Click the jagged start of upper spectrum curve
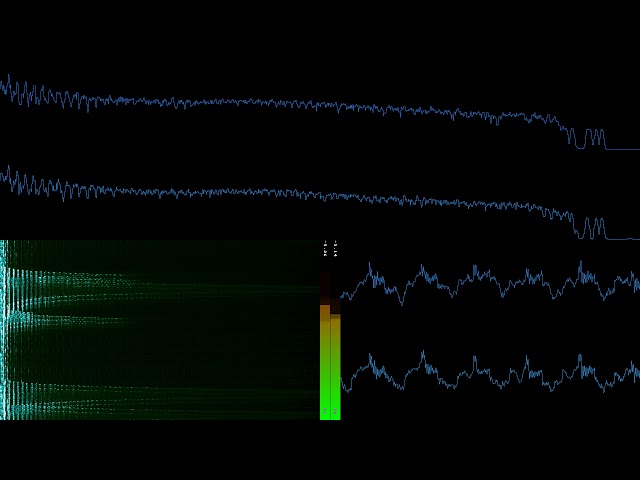Viewport: 640px width, 480px height. [x=20, y=94]
